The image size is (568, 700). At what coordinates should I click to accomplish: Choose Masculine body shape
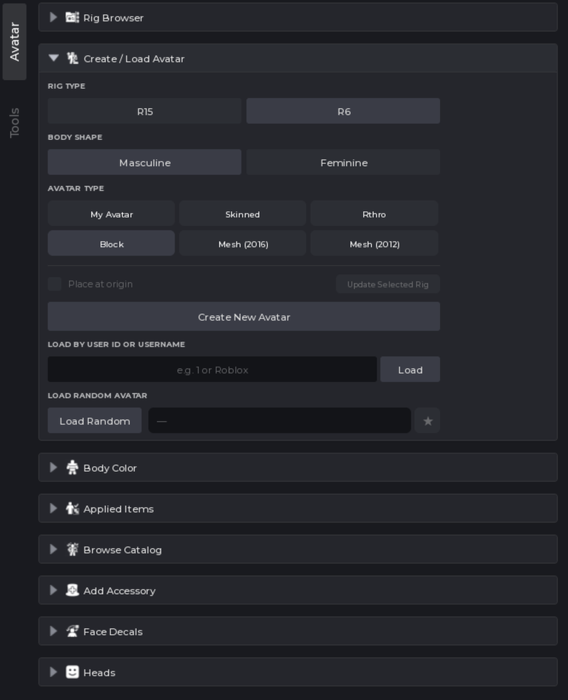point(145,162)
